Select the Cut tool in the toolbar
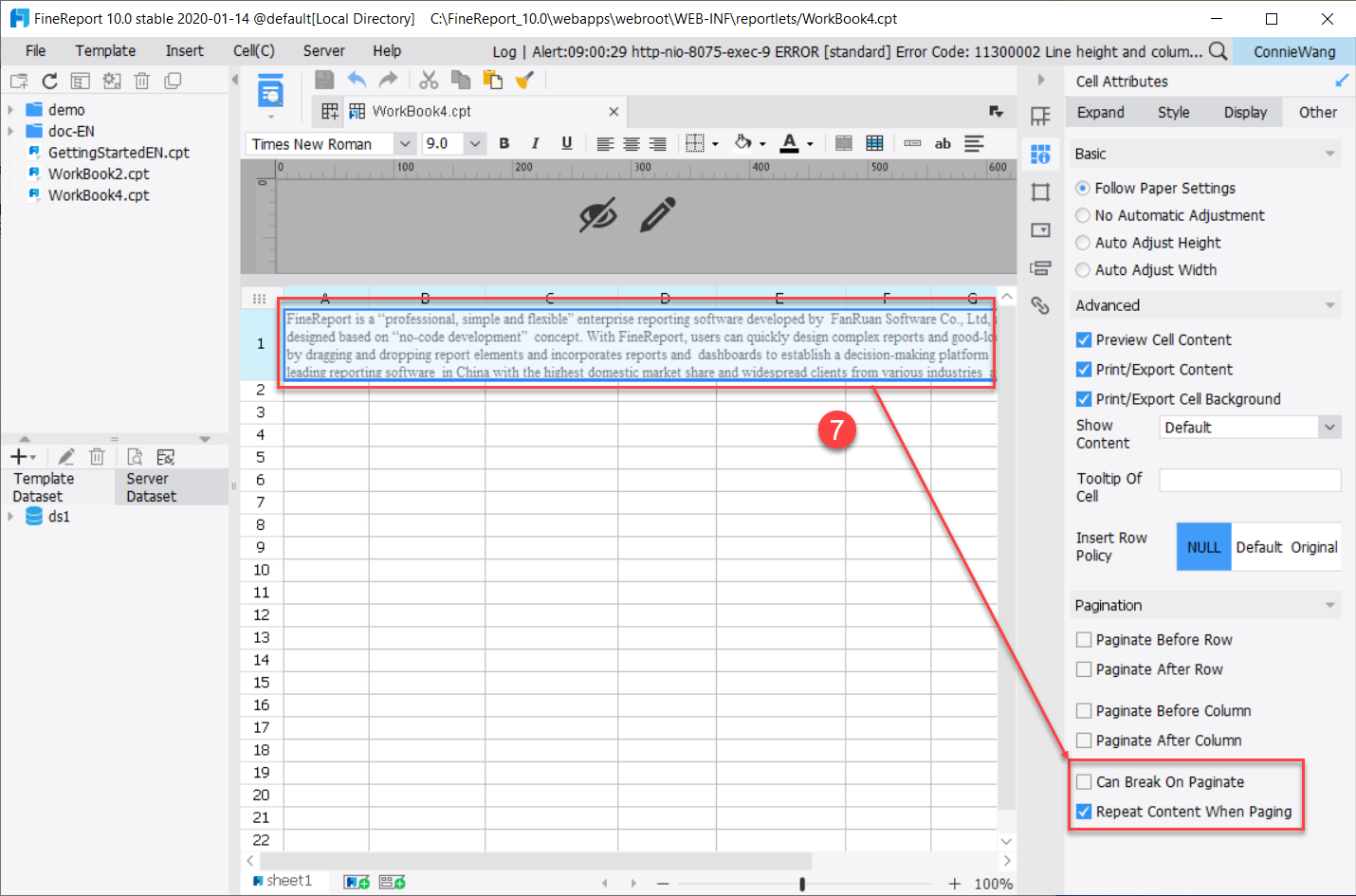This screenshot has height=896, width=1356. point(428,80)
